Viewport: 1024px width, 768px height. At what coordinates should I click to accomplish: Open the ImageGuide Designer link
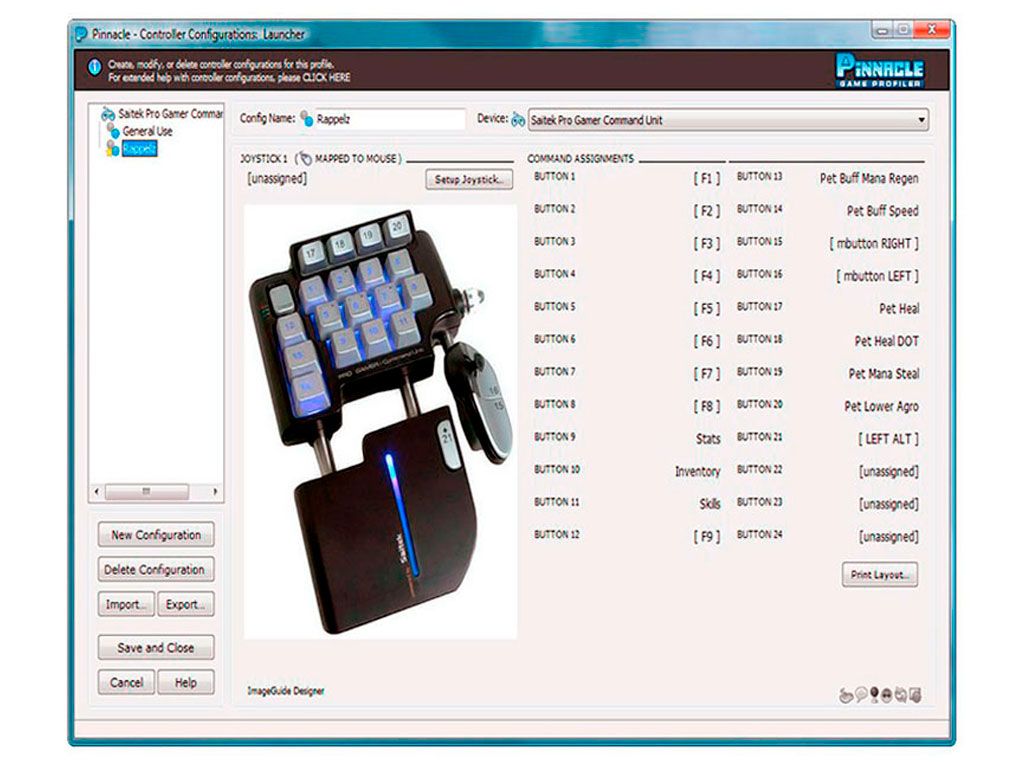pyautogui.click(x=285, y=691)
